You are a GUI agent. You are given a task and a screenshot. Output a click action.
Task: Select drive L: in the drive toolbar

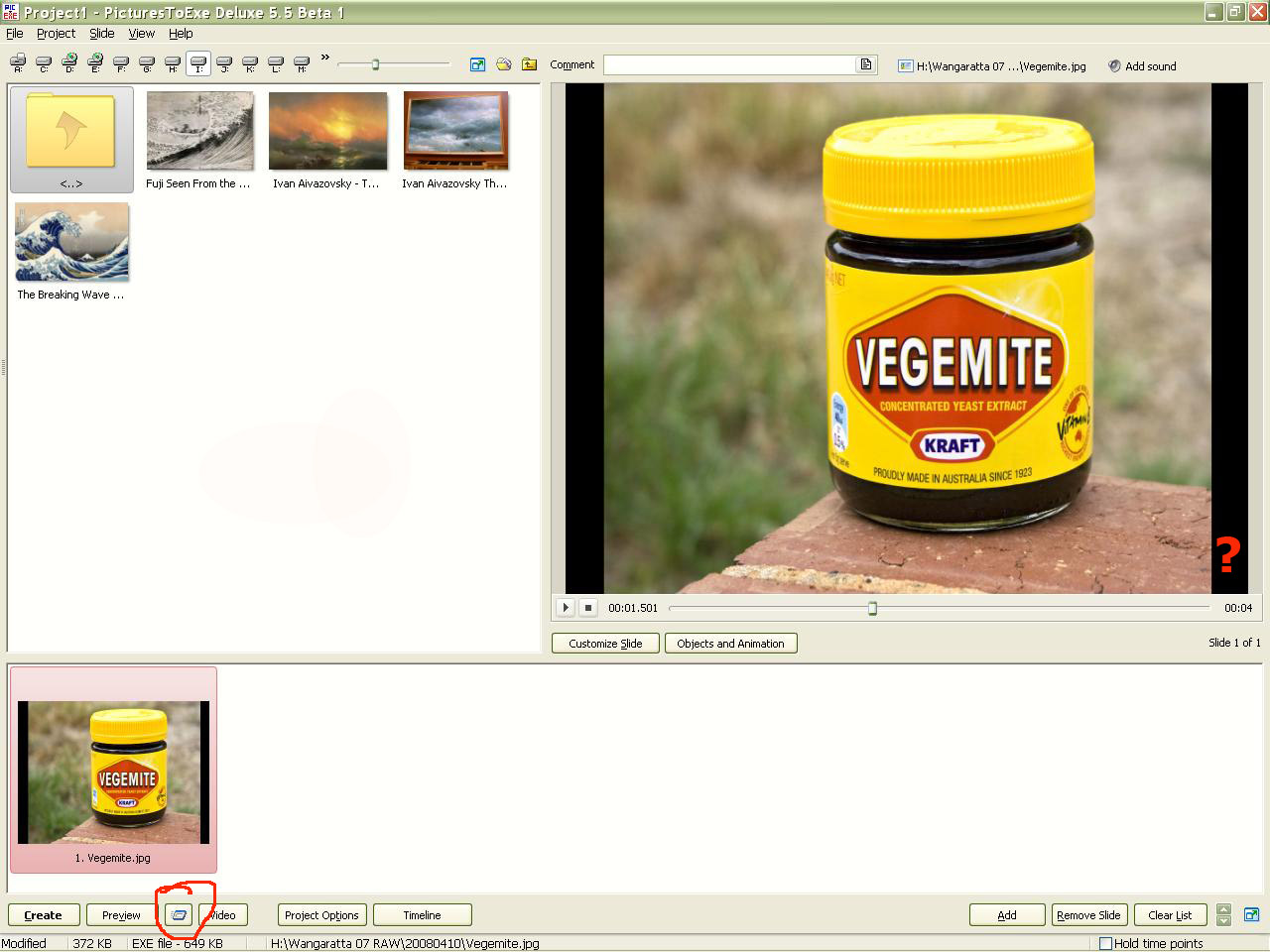[276, 64]
